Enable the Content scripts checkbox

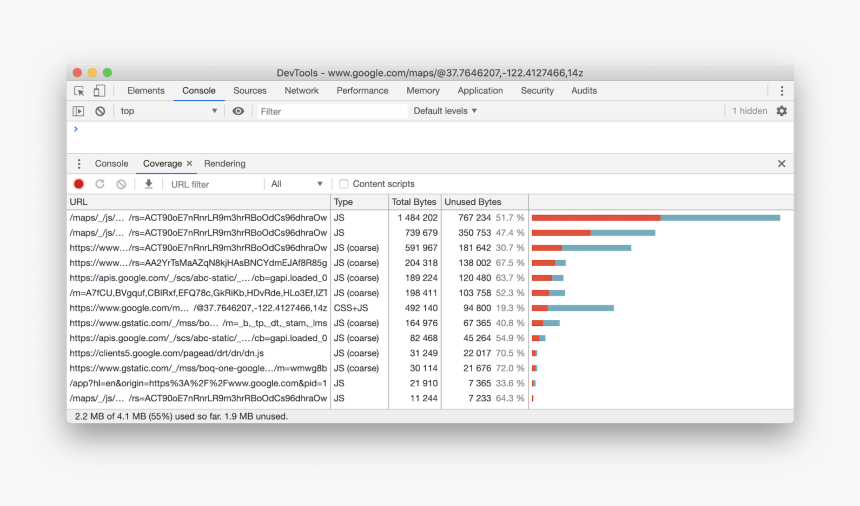pos(344,184)
